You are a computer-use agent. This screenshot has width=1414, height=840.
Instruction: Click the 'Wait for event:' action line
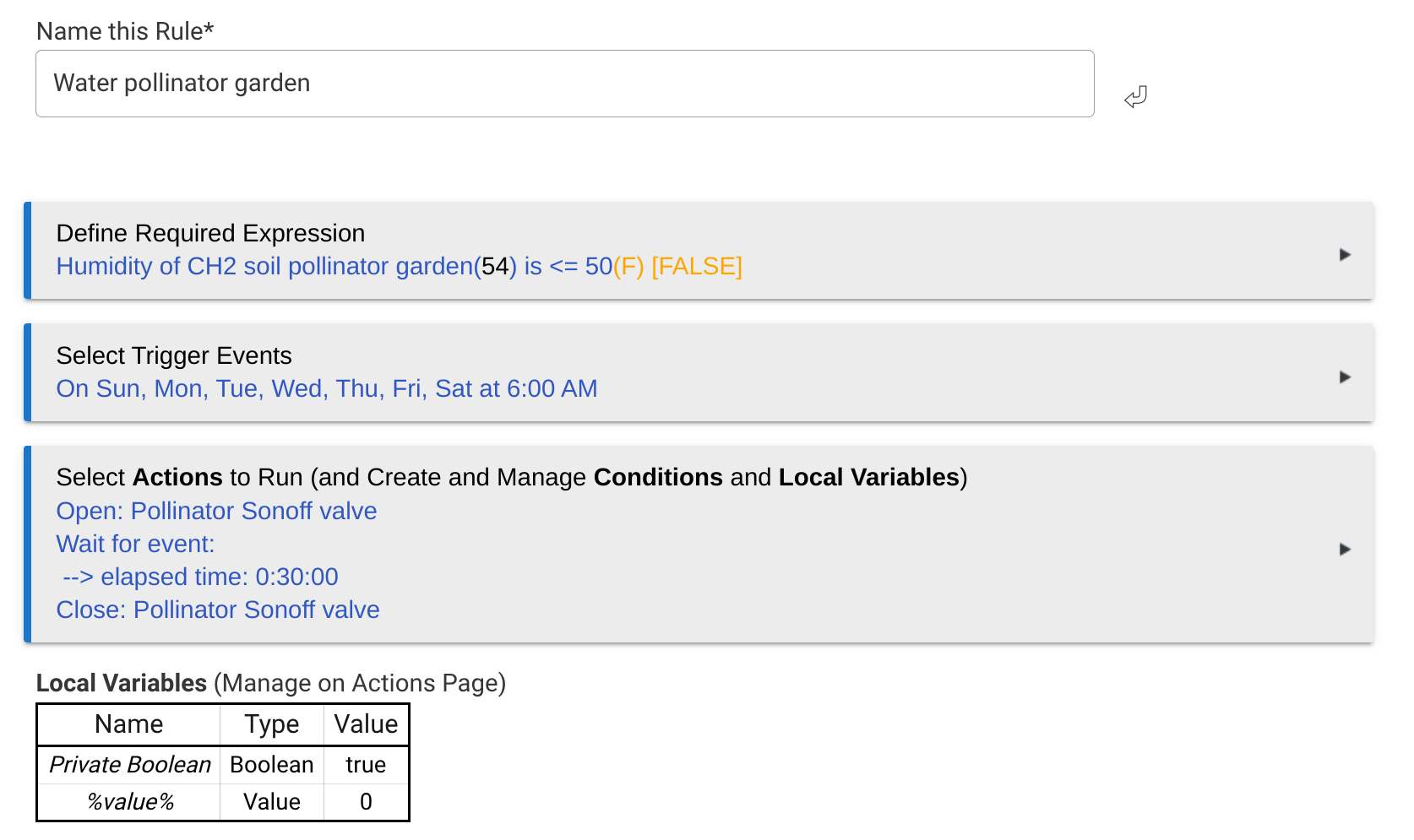tap(135, 544)
